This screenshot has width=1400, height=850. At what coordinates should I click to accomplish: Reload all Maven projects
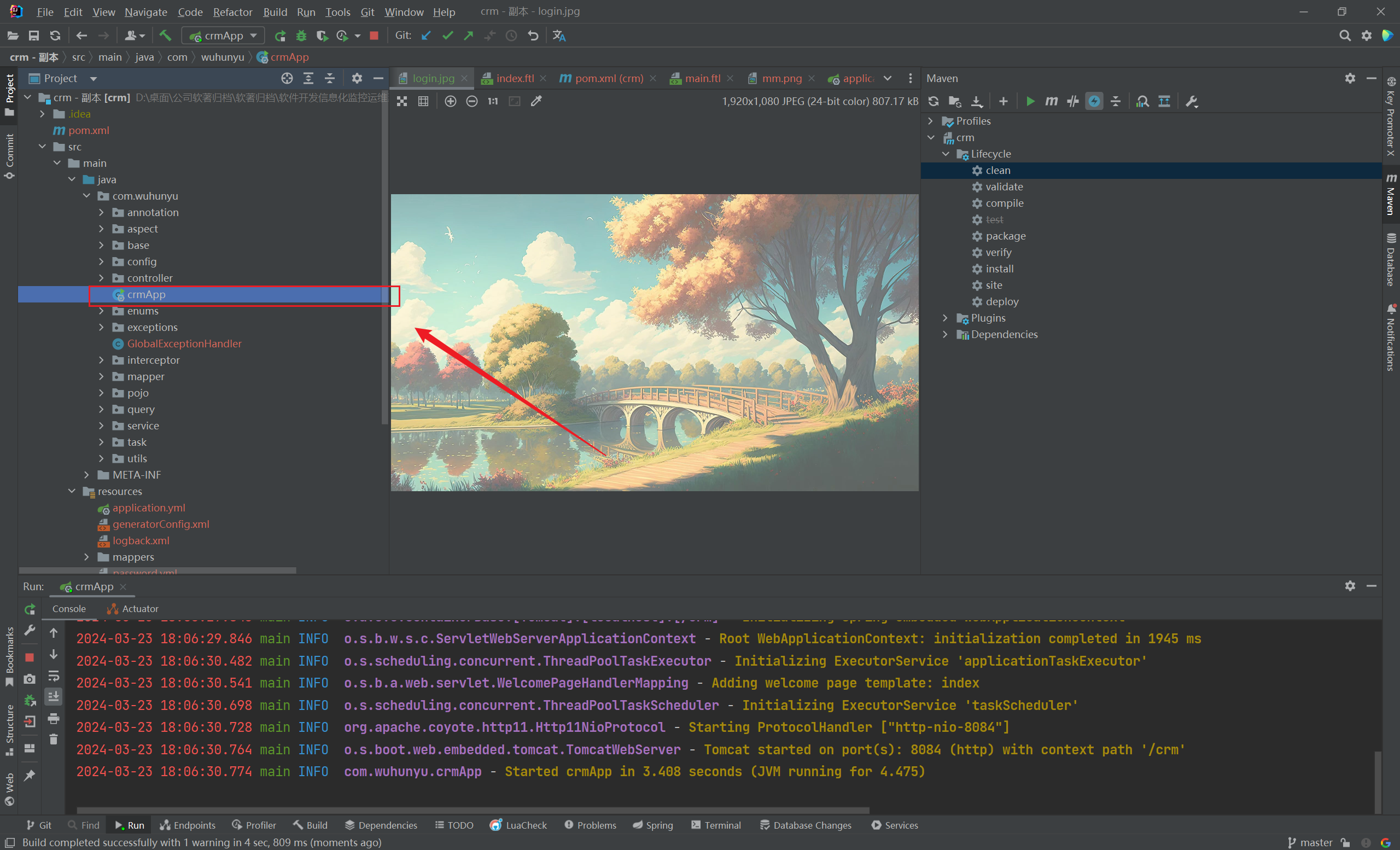[934, 101]
